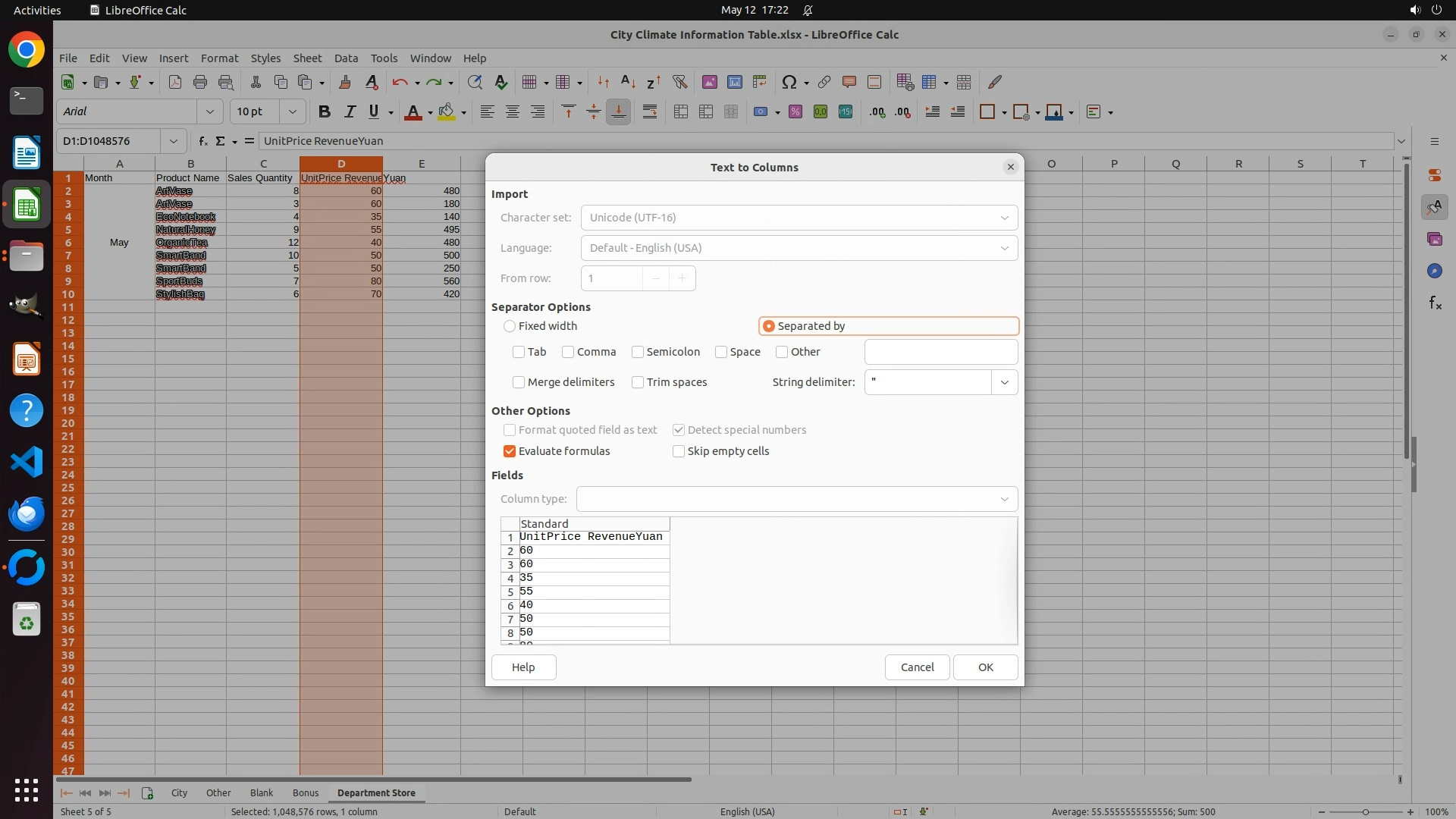Click the Center Horizontally alignment icon
This screenshot has height=819, width=1456.
coord(513,112)
